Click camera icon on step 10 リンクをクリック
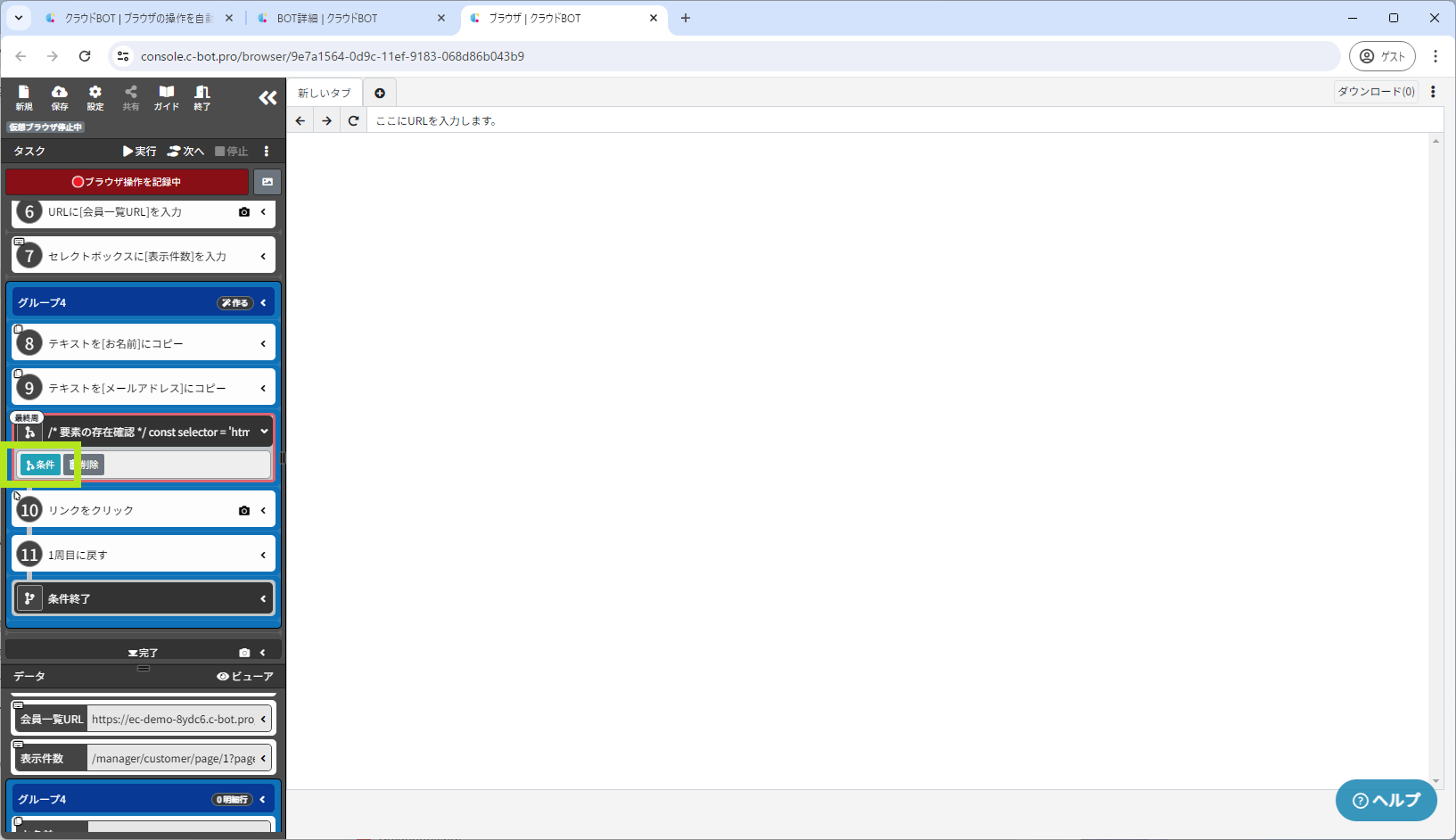Image resolution: width=1456 pixels, height=840 pixels. (244, 511)
